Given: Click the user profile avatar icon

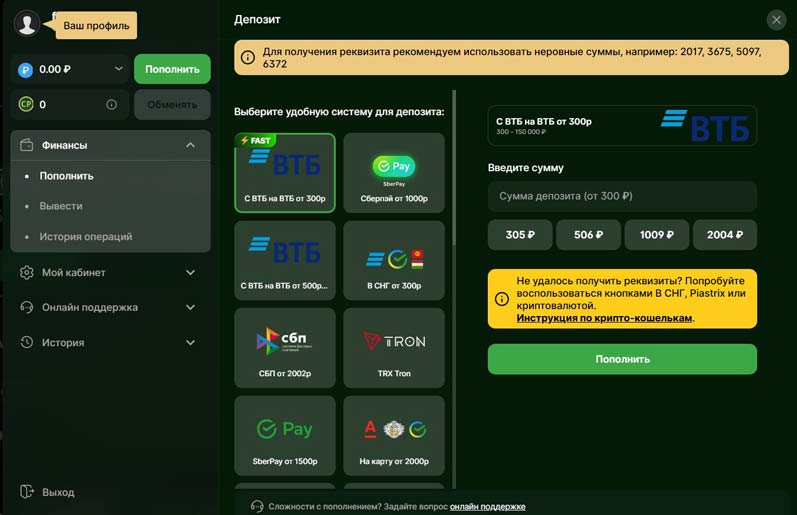Looking at the screenshot, I should click(x=27, y=23).
